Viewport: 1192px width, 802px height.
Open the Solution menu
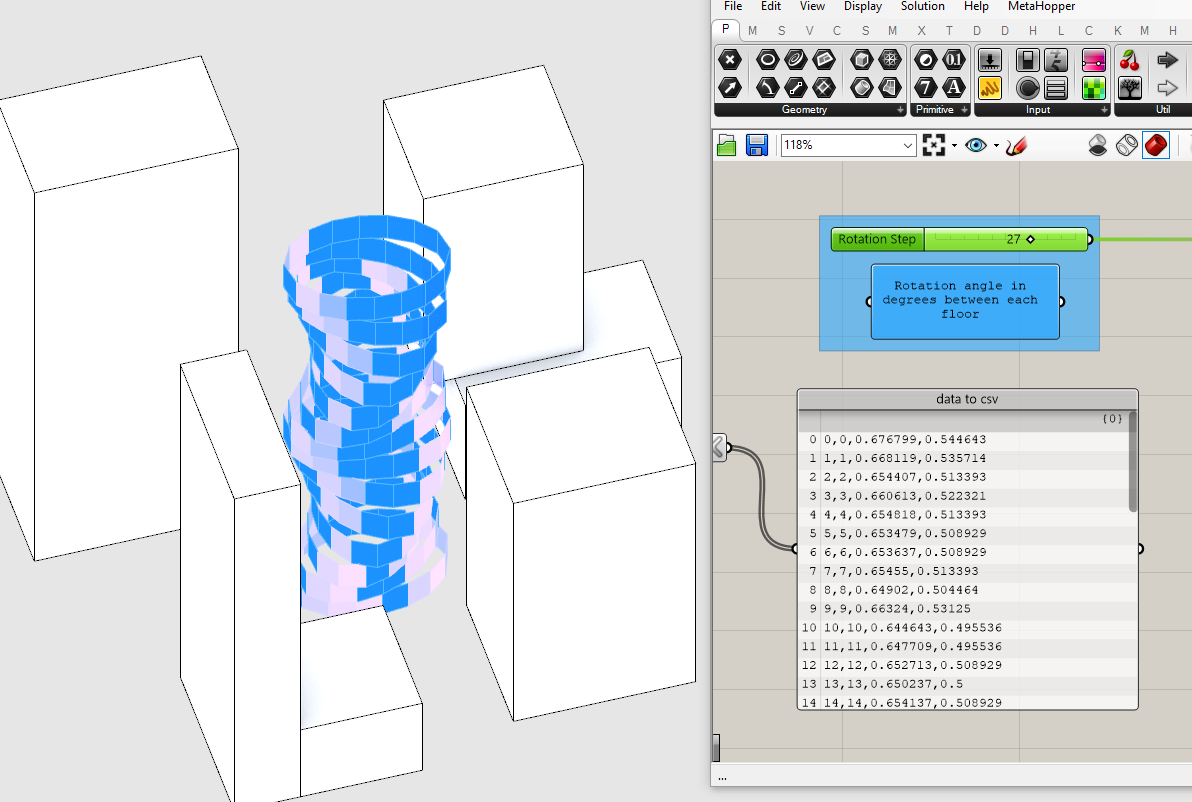pyautogui.click(x=922, y=6)
